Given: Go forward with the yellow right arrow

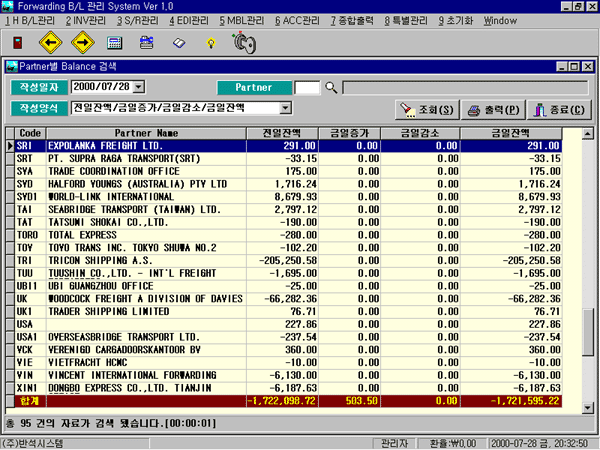Looking at the screenshot, I should click(83, 42).
